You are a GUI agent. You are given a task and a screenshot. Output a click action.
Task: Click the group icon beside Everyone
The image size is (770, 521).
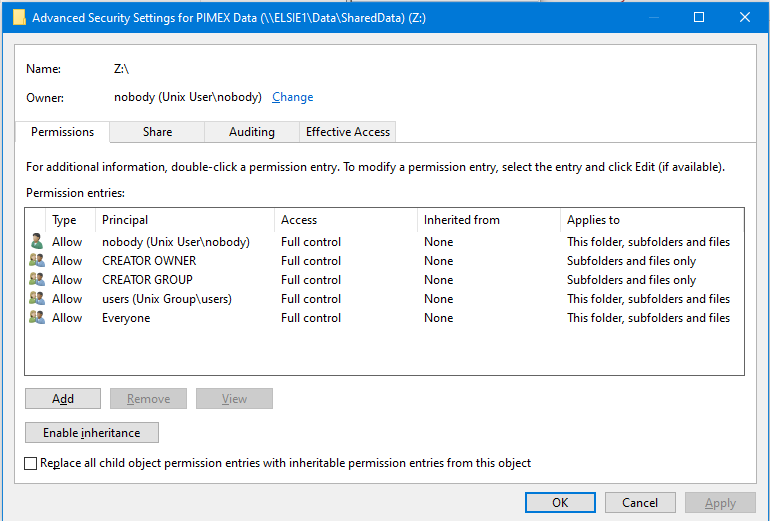point(37,318)
